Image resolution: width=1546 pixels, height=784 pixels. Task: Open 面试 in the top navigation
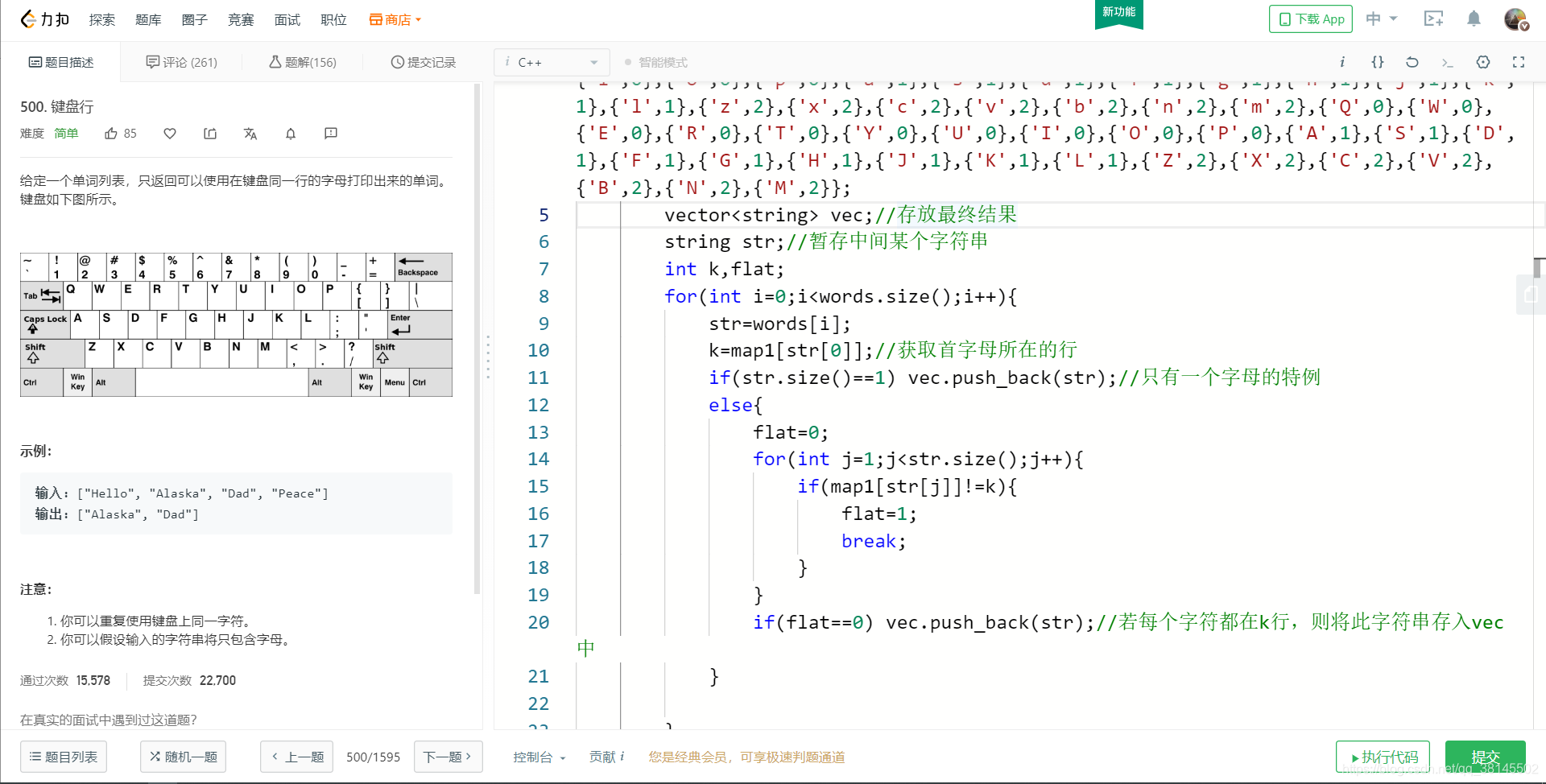point(287,19)
